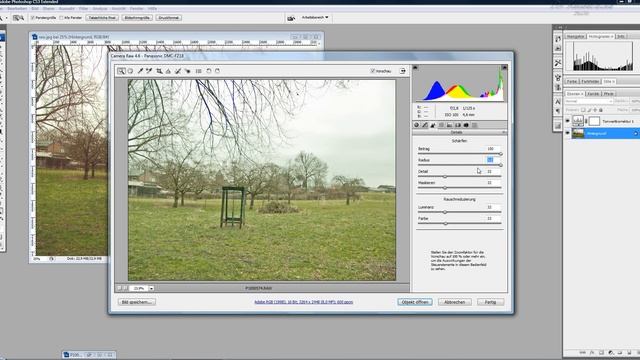The height and width of the screenshot is (360, 640).
Task: Click Objekt öffnen button
Action: coord(415,302)
